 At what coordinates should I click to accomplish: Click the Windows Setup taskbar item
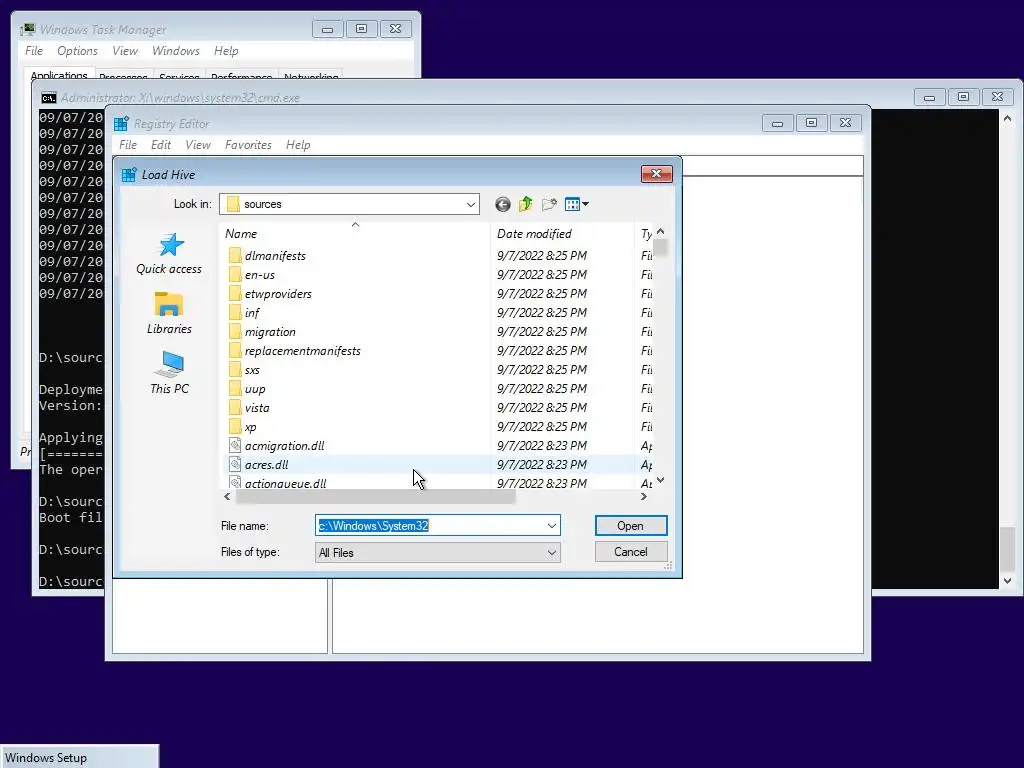(x=79, y=757)
